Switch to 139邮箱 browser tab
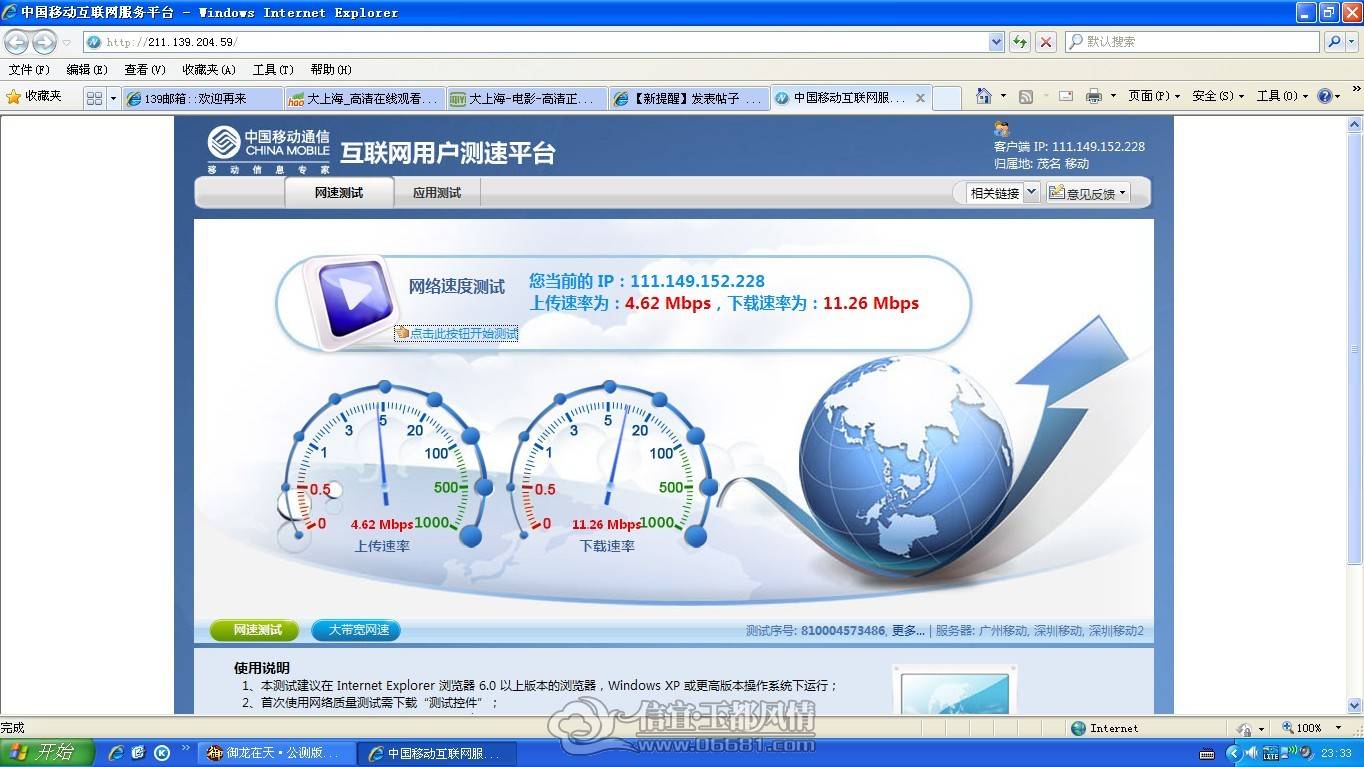The image size is (1364, 767). click(203, 98)
